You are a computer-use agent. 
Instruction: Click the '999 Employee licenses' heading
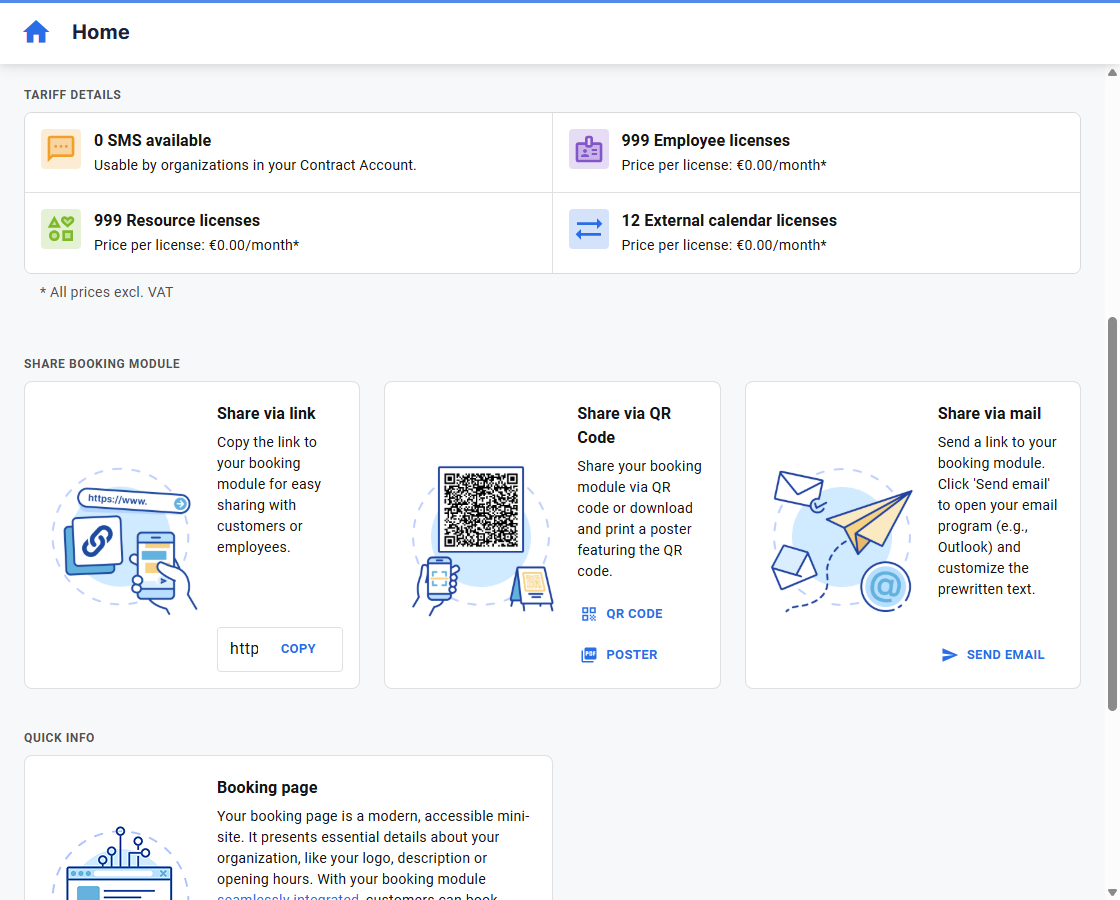705,141
